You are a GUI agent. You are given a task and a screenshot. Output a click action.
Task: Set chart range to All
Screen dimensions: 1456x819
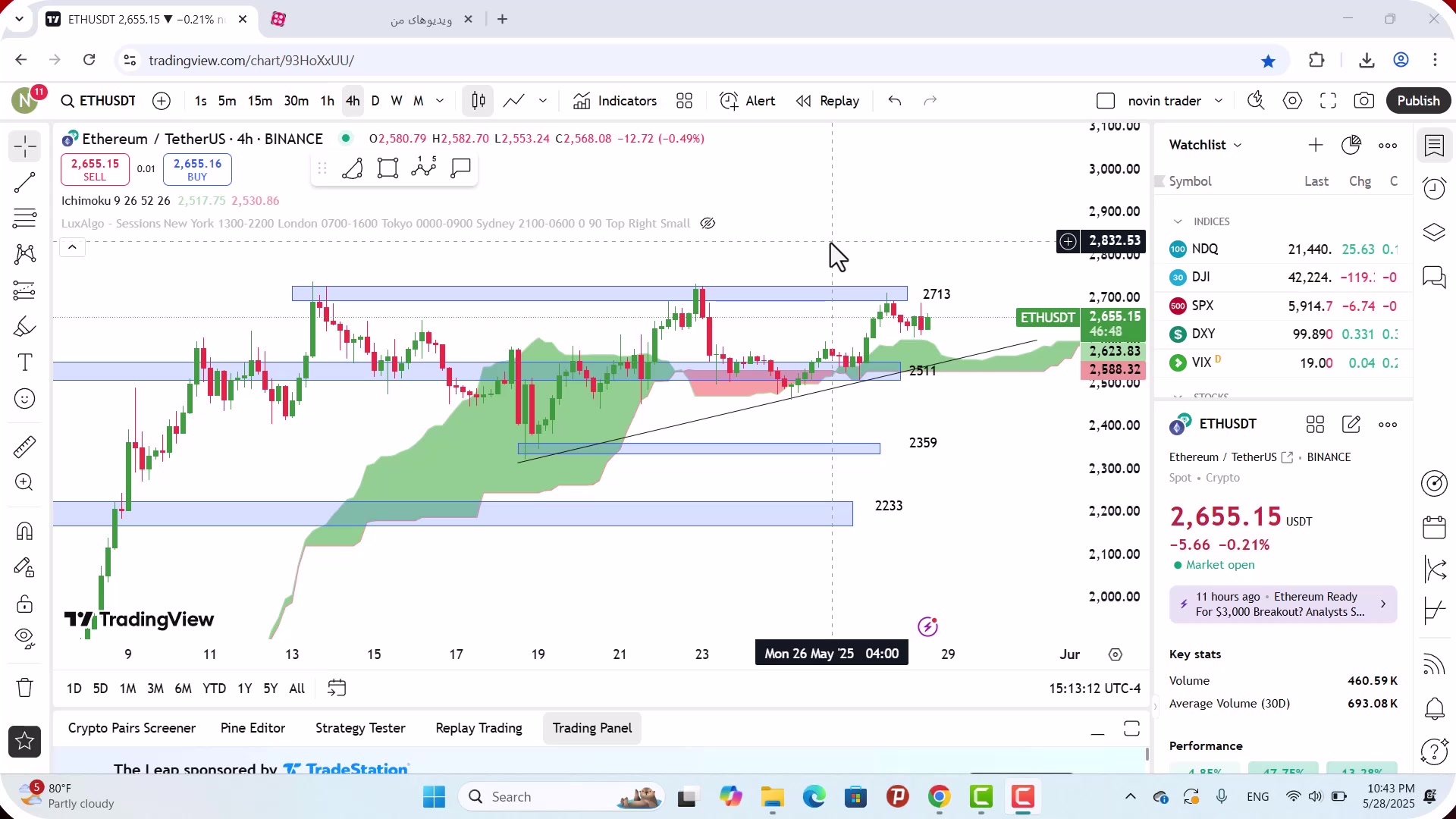click(x=297, y=689)
